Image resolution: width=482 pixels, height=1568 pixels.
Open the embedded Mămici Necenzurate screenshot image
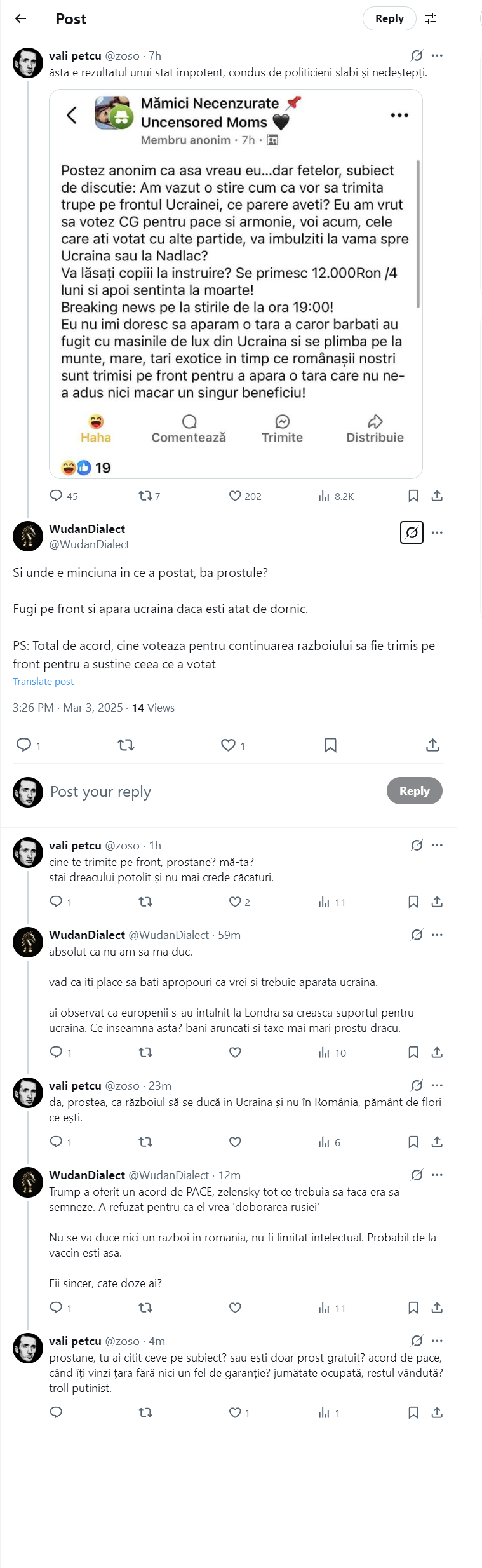pyautogui.click(x=236, y=283)
